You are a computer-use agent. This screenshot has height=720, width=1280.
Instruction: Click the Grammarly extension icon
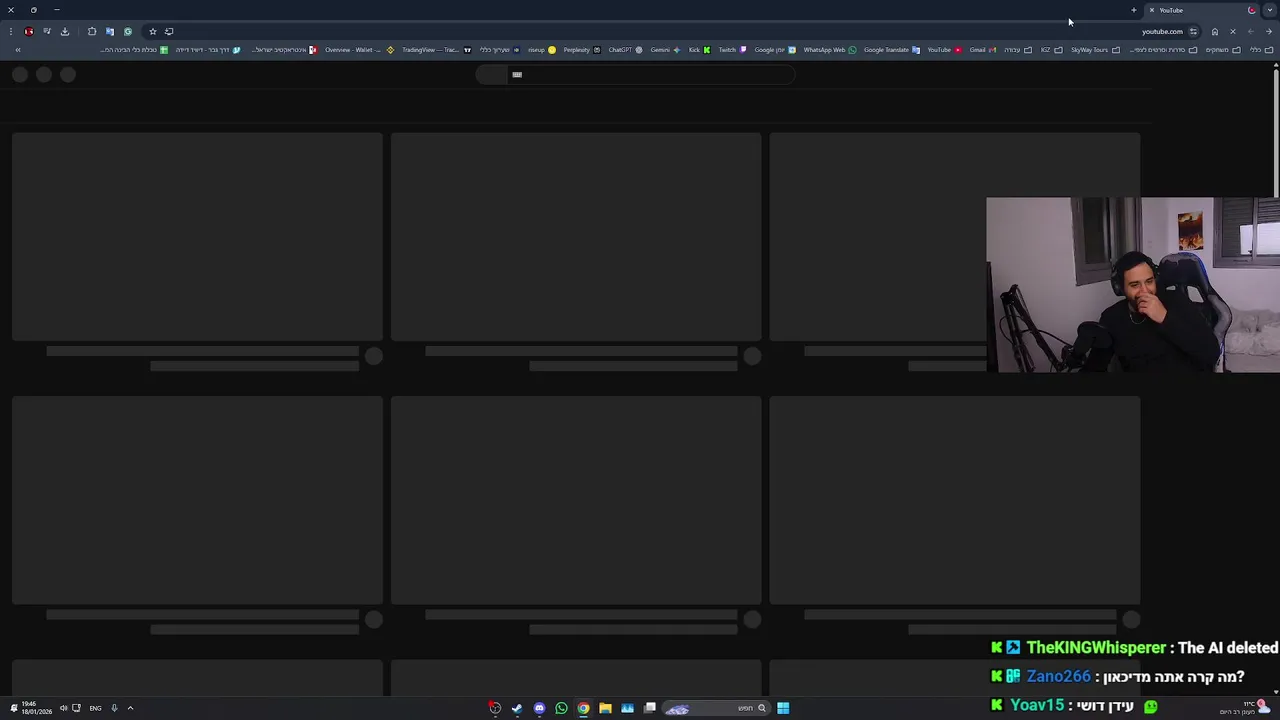click(x=128, y=32)
